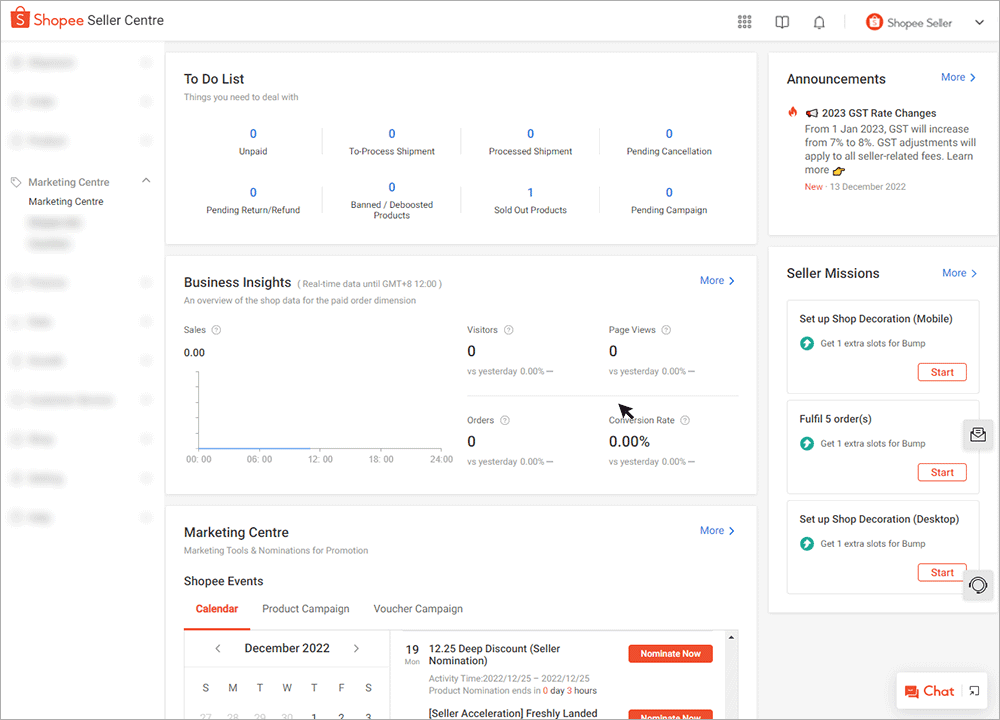Click the megaphone icon beside GST announcement
The width and height of the screenshot is (1000, 720).
pos(811,113)
